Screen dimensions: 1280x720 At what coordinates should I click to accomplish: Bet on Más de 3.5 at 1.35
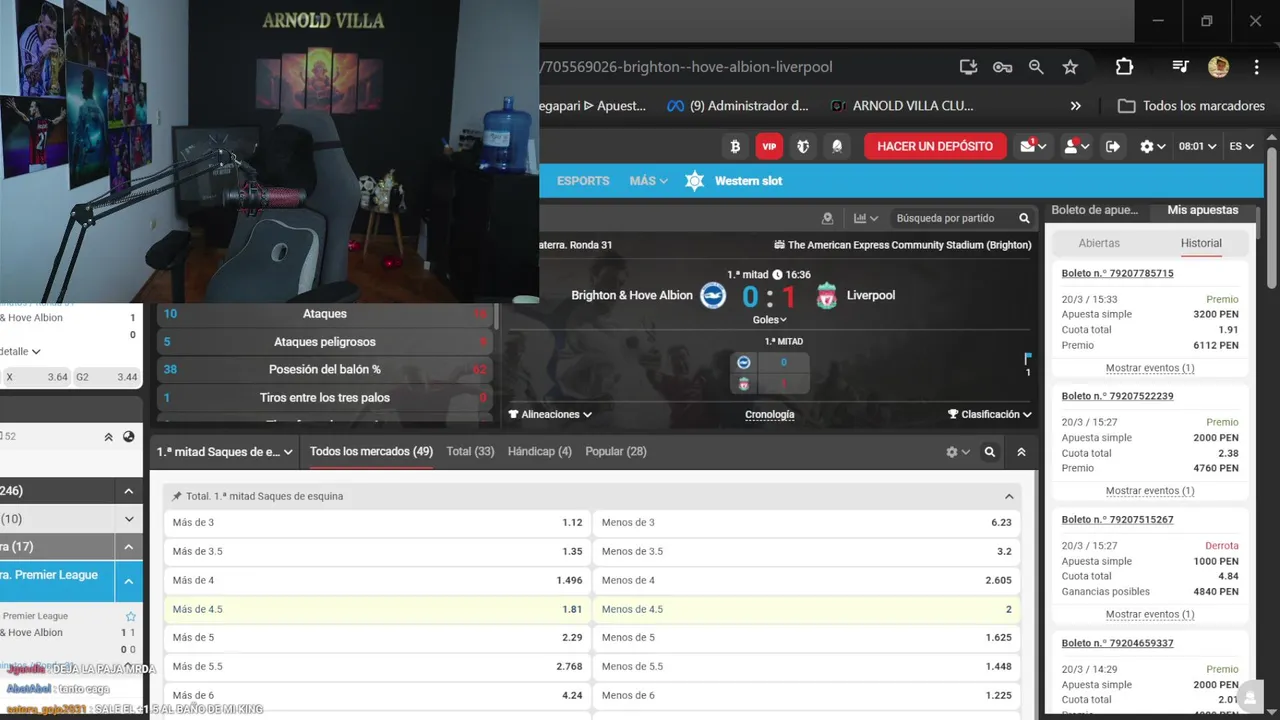pos(377,551)
